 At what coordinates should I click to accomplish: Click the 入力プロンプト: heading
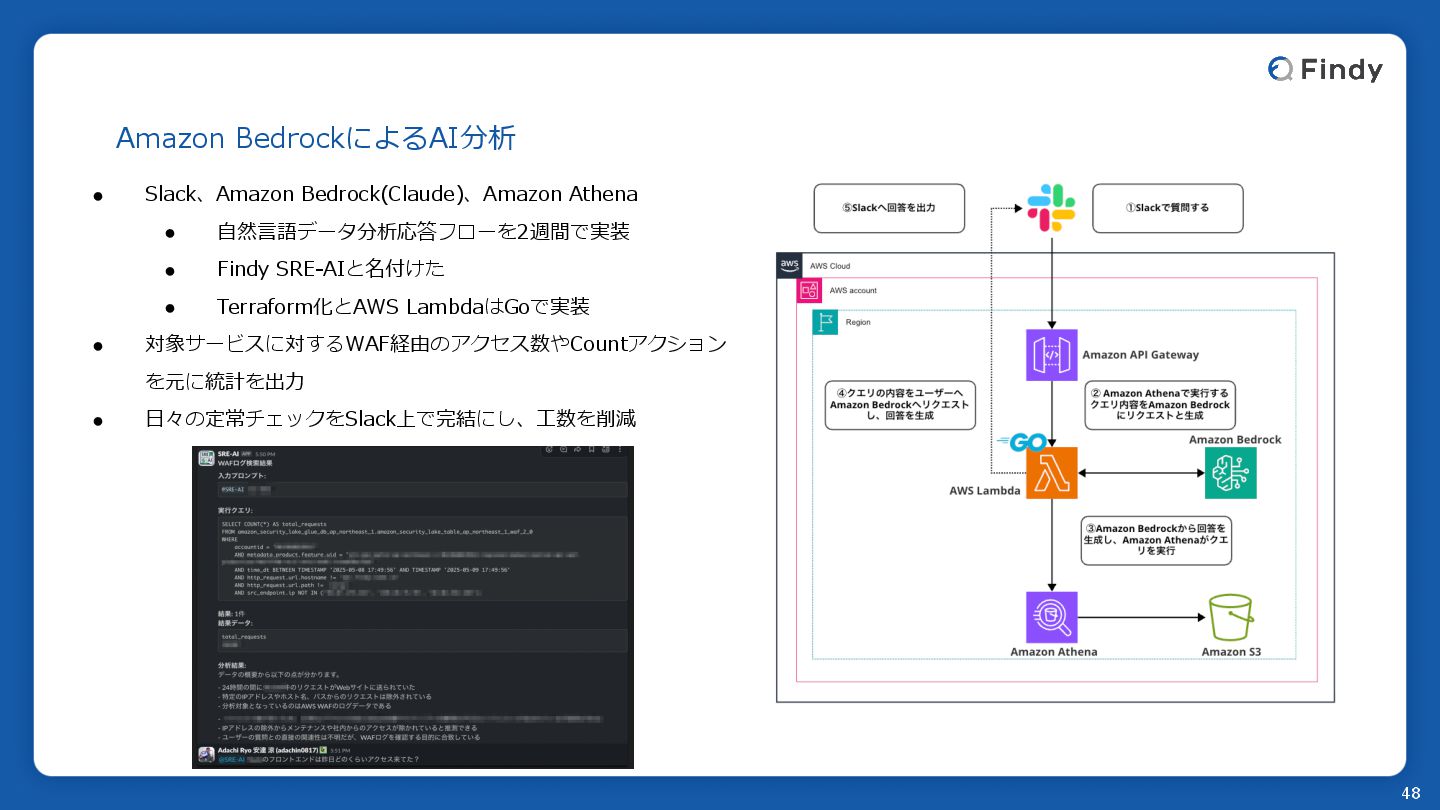click(242, 476)
